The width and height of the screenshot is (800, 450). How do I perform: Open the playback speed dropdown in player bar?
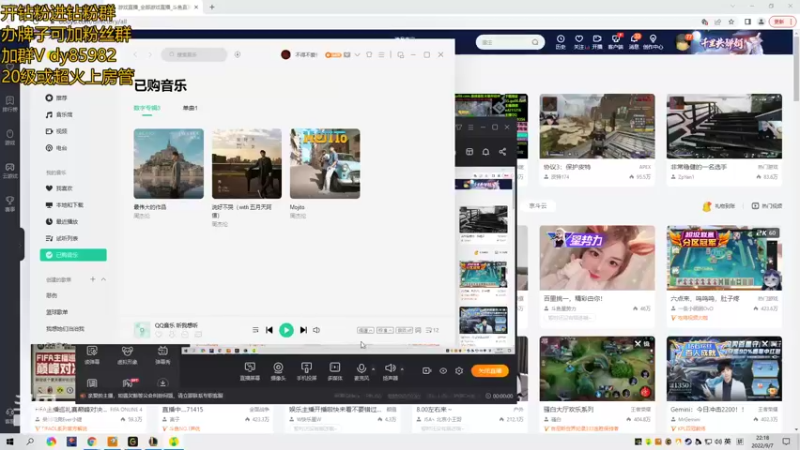[365, 331]
